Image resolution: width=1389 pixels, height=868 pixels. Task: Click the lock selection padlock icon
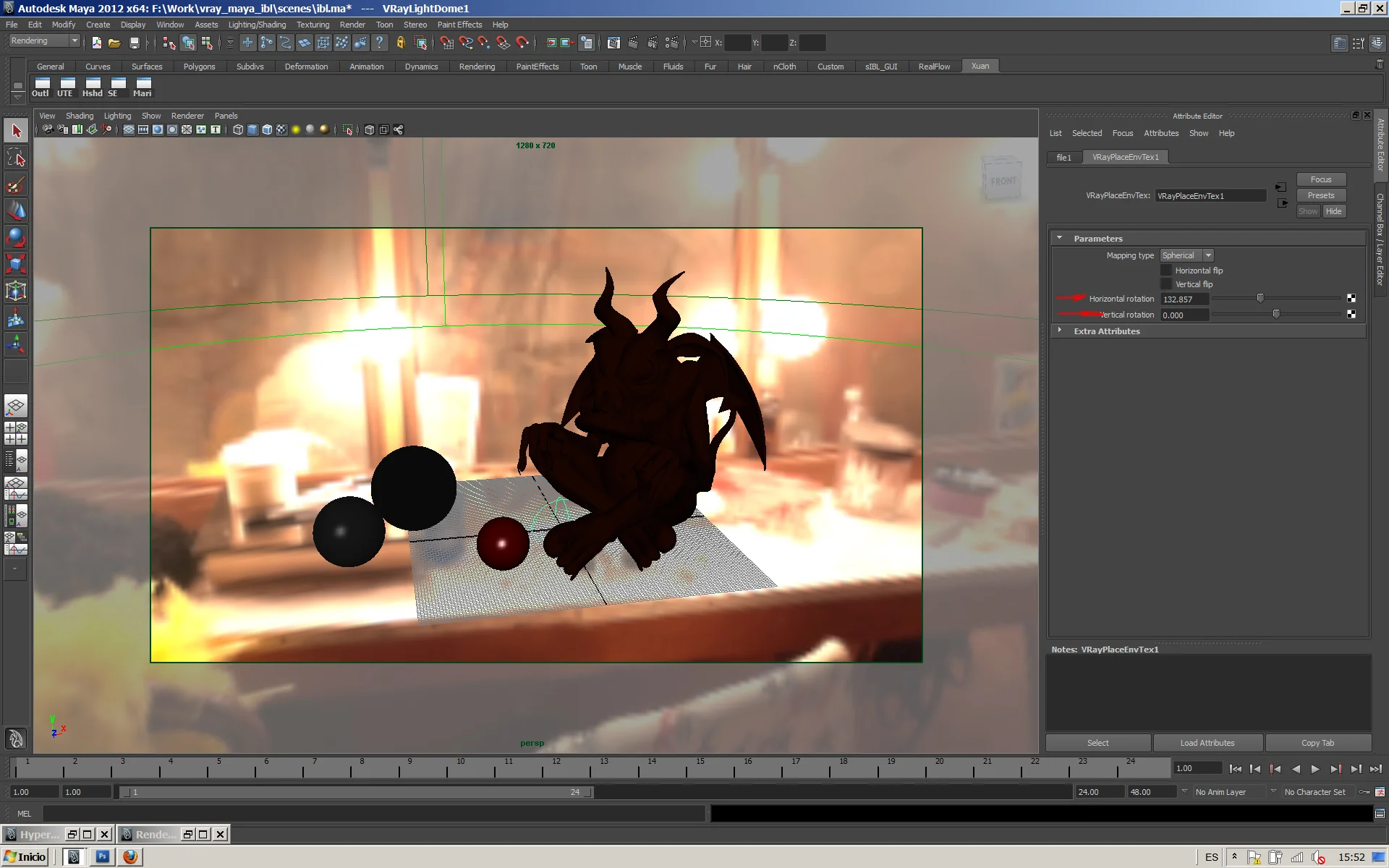click(x=400, y=43)
